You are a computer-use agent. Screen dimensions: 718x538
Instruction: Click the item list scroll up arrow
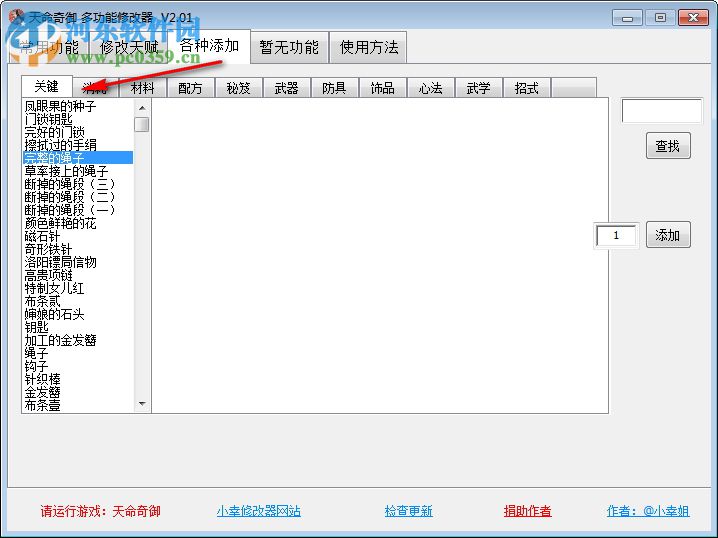tap(142, 108)
